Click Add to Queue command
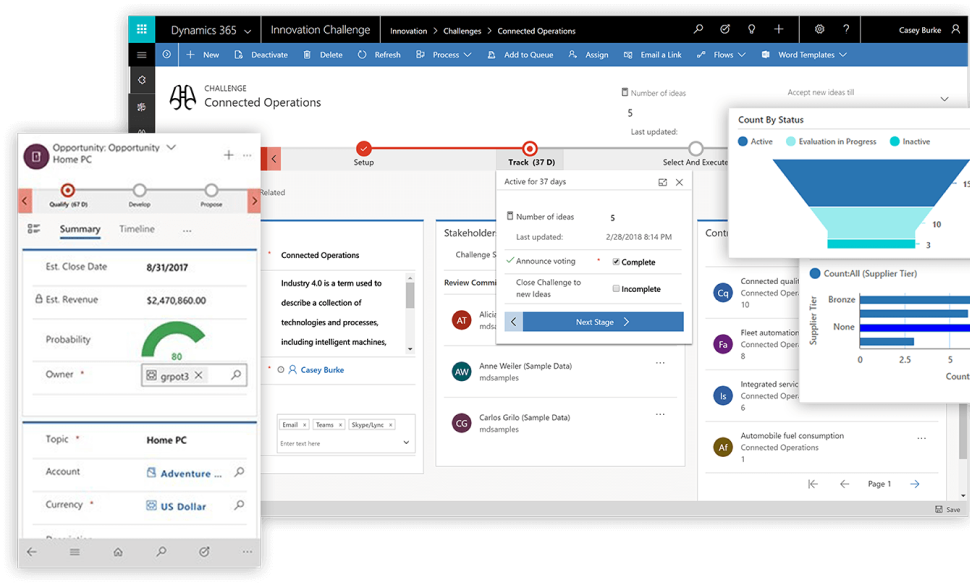The image size is (970, 584). tap(520, 54)
